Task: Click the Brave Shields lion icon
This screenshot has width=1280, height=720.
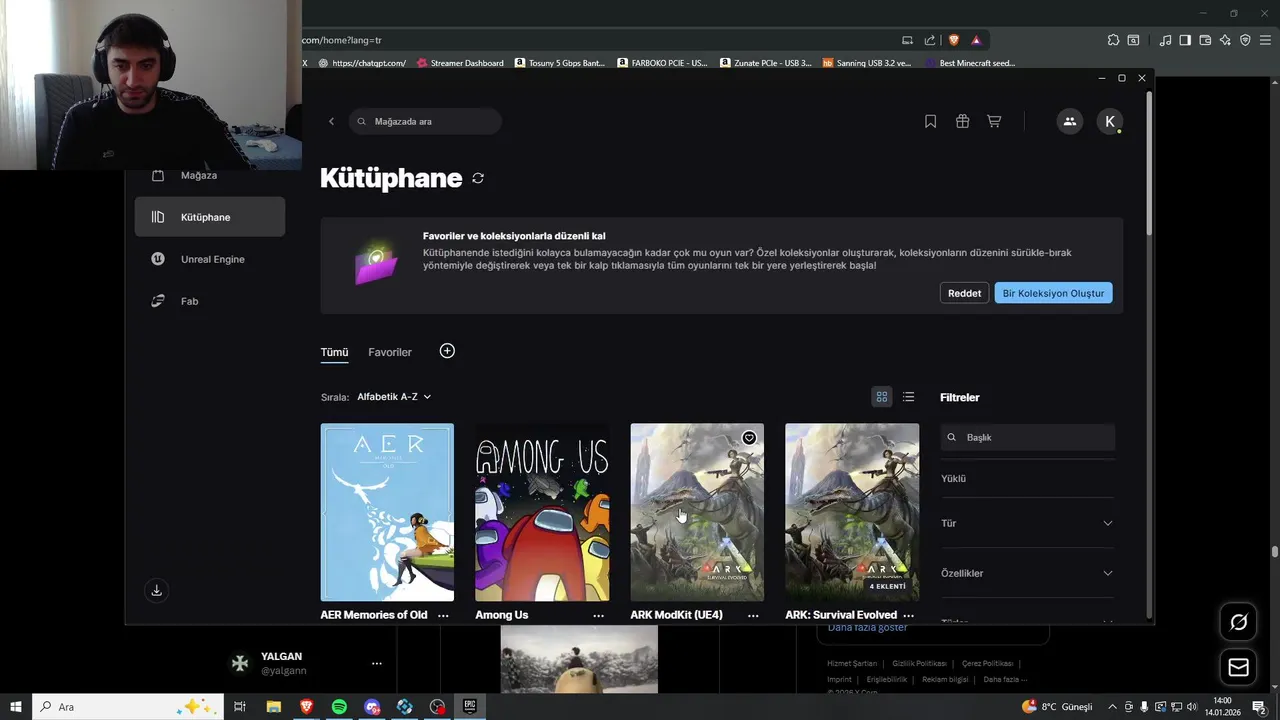Action: [x=954, y=40]
